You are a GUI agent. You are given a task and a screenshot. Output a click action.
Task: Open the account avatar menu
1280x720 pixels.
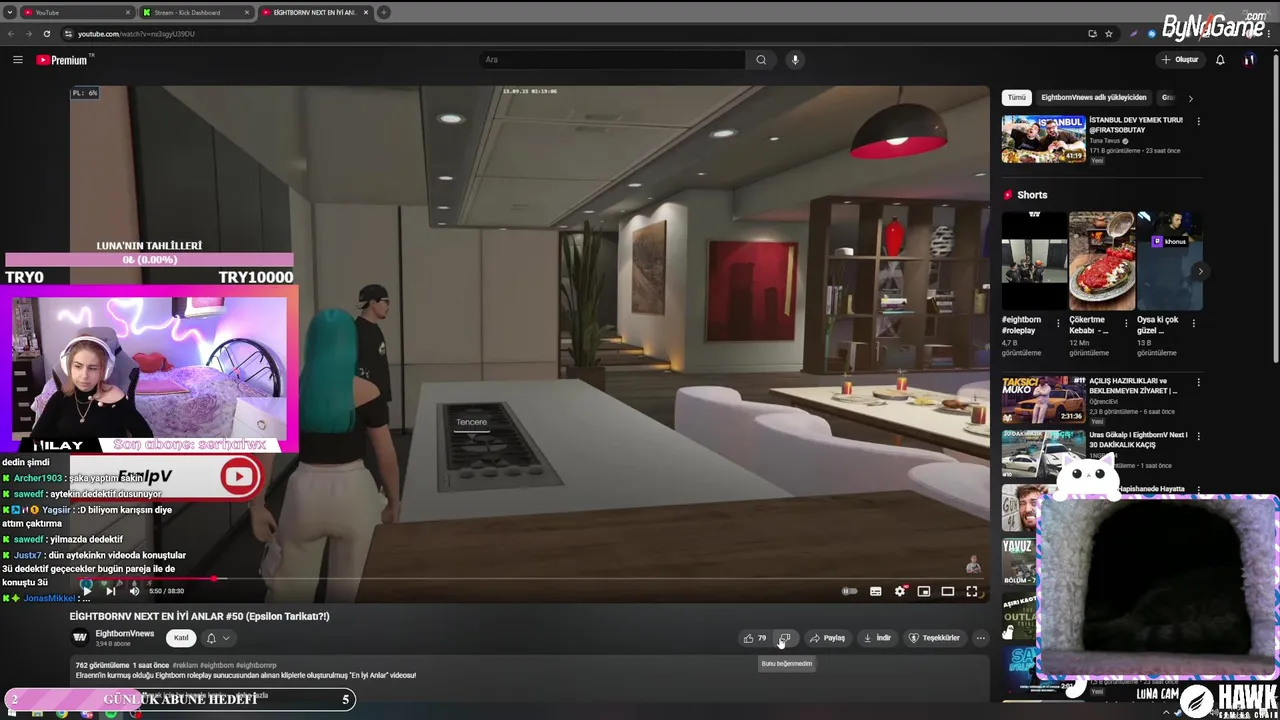[1249, 60]
